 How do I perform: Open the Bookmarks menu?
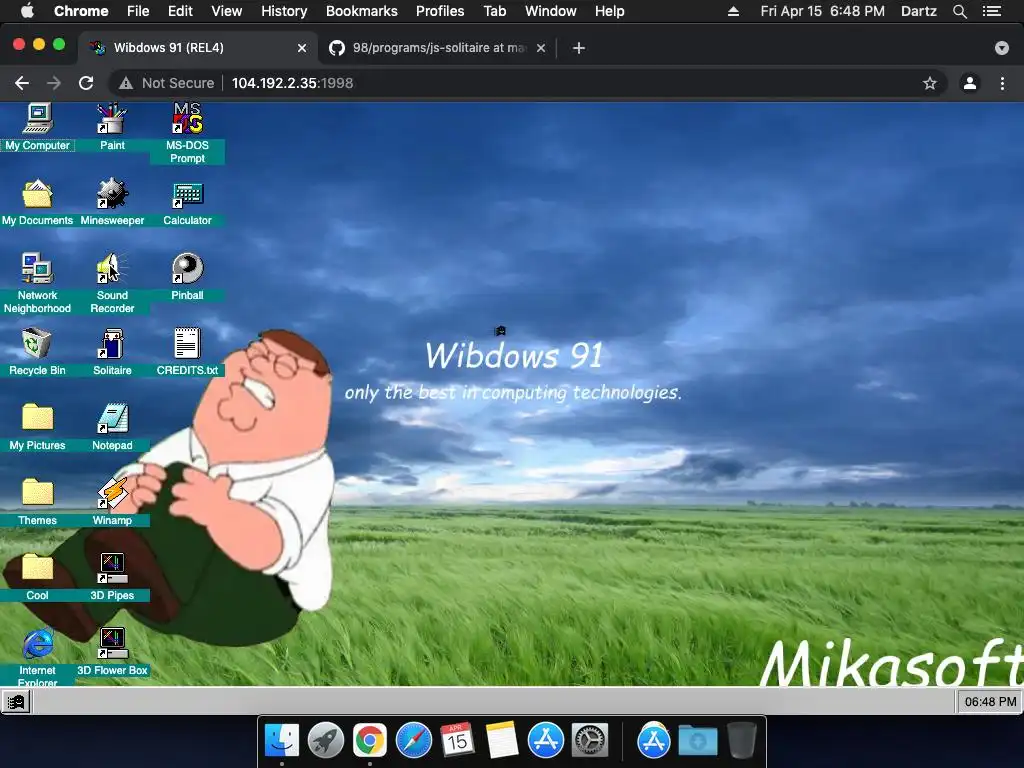[362, 11]
